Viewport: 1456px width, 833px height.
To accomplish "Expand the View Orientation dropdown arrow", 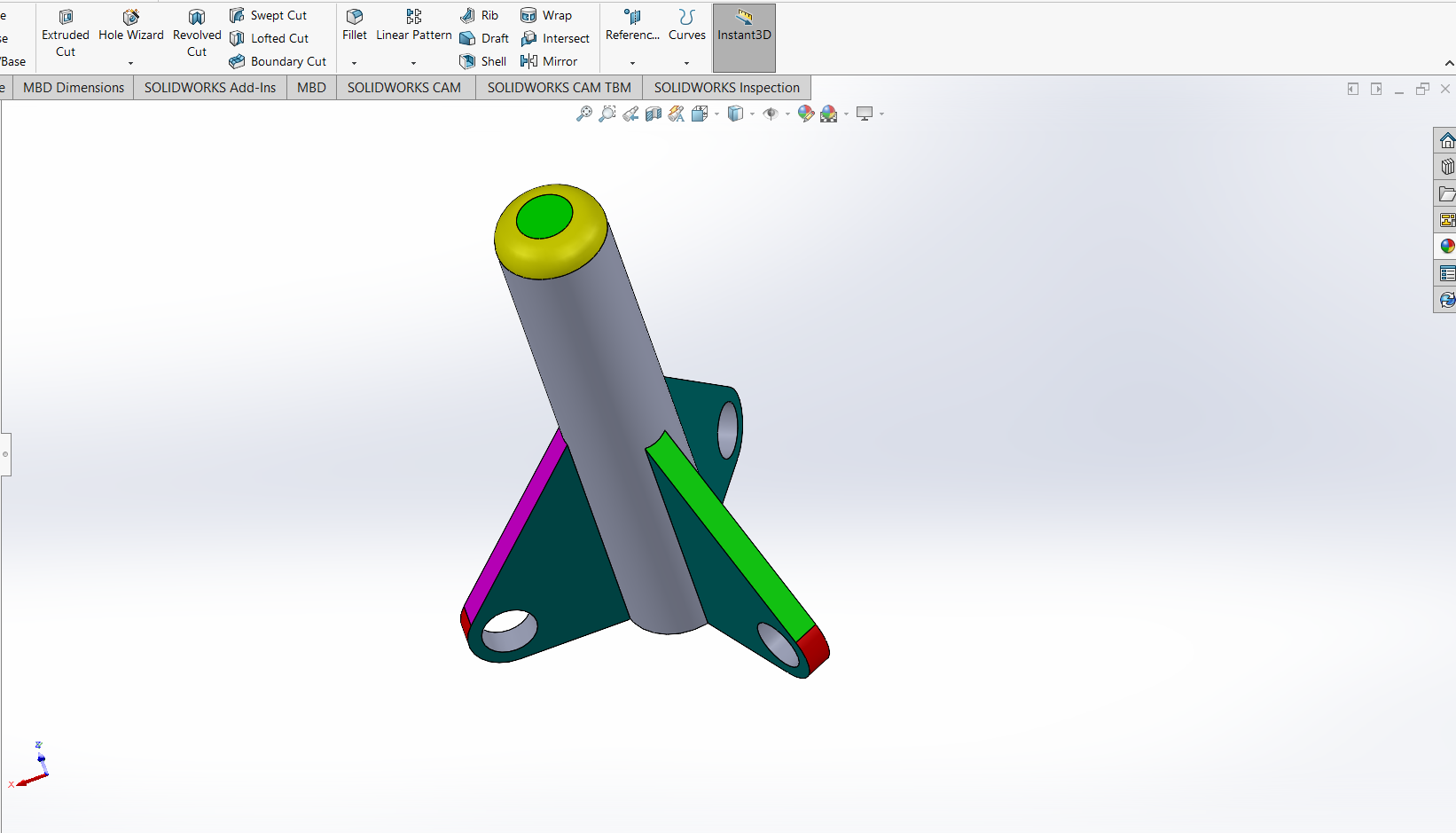I will [716, 114].
